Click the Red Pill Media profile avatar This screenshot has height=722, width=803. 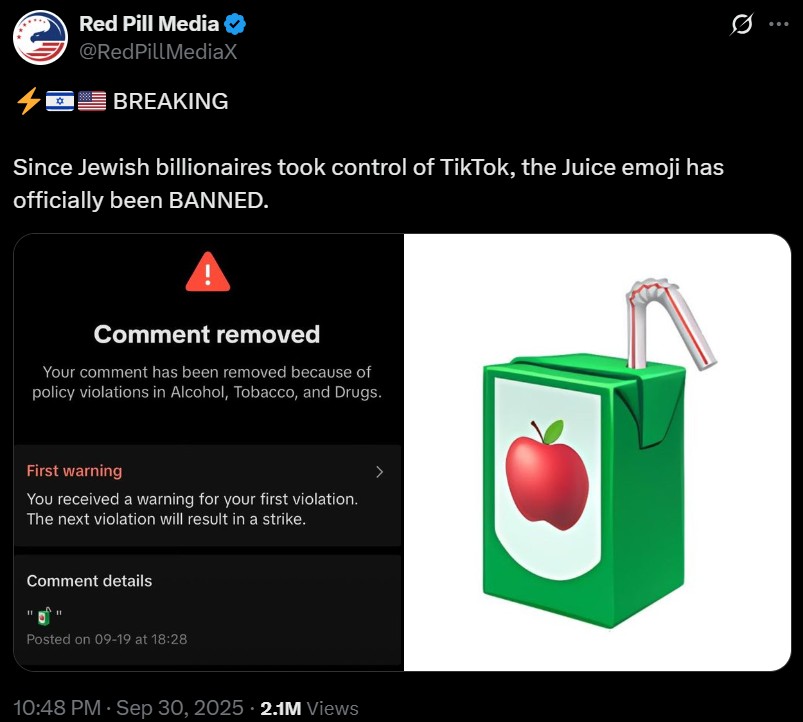[39, 38]
